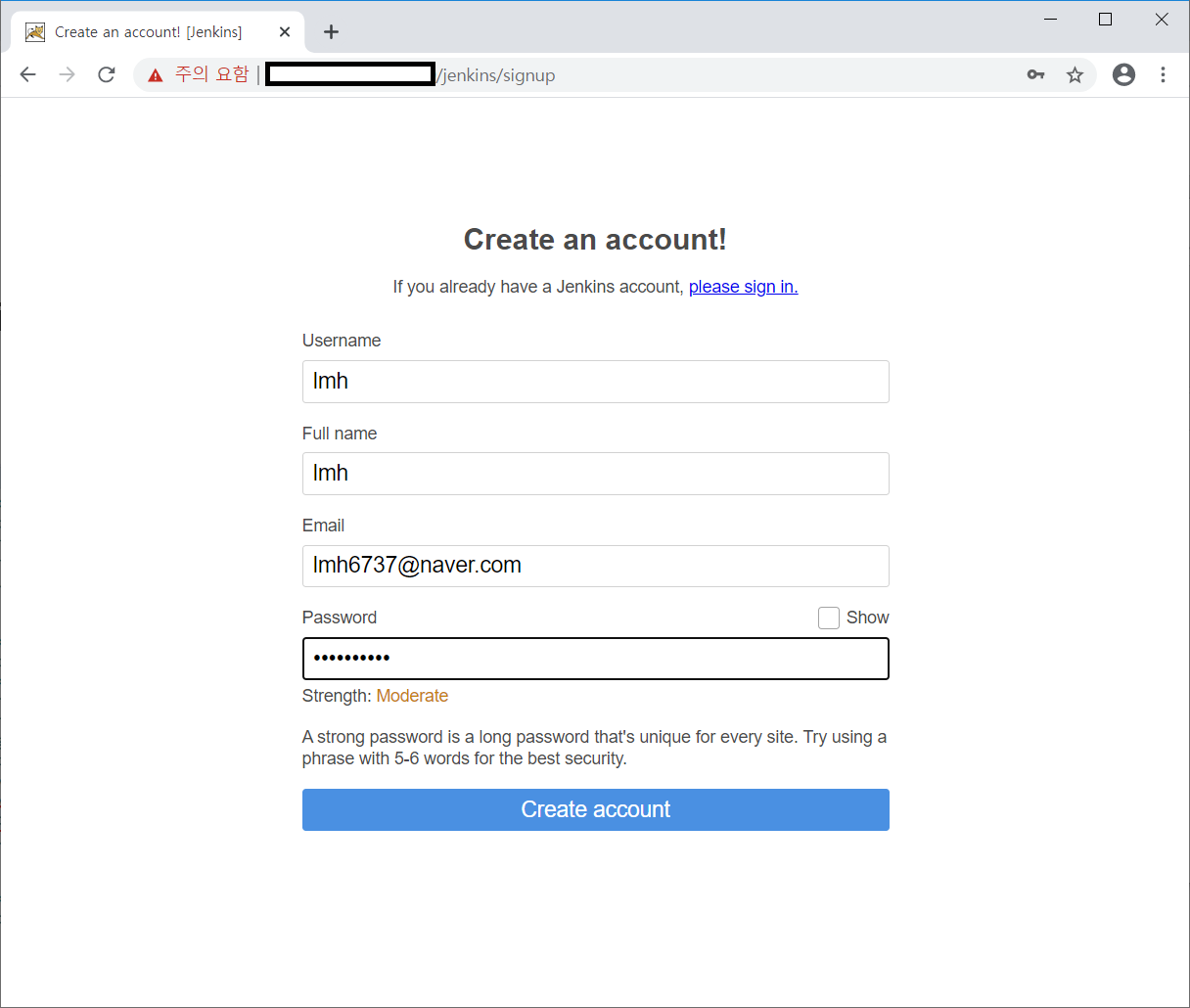The image size is (1190, 1008).
Task: Tick the Show password checkbox
Action: [x=829, y=618]
